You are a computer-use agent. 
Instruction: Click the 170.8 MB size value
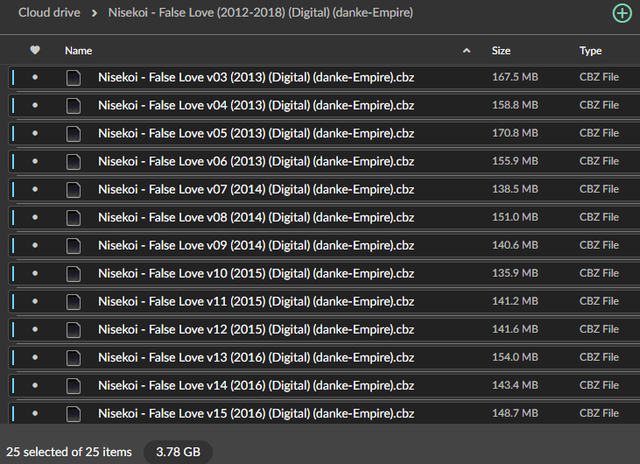(x=515, y=133)
